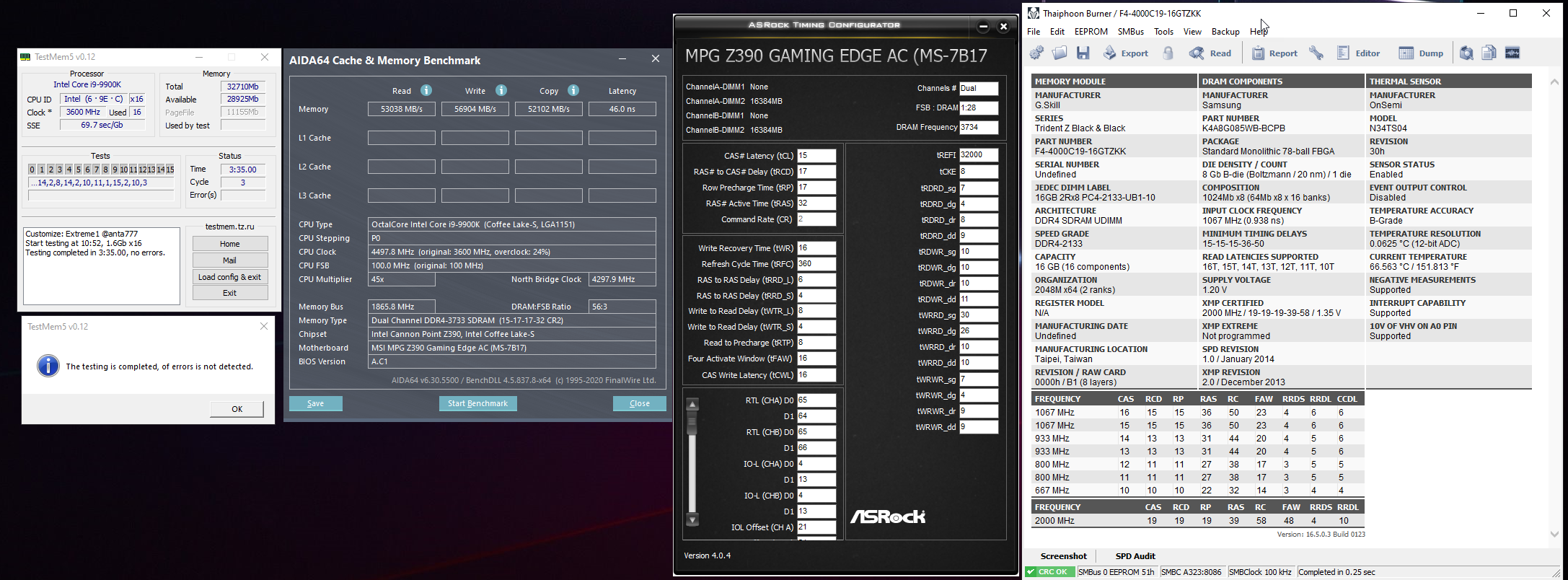Click the wrench icon in Thaiphoon toolbar
Viewport: 1568px width, 580px height.
1316,53
